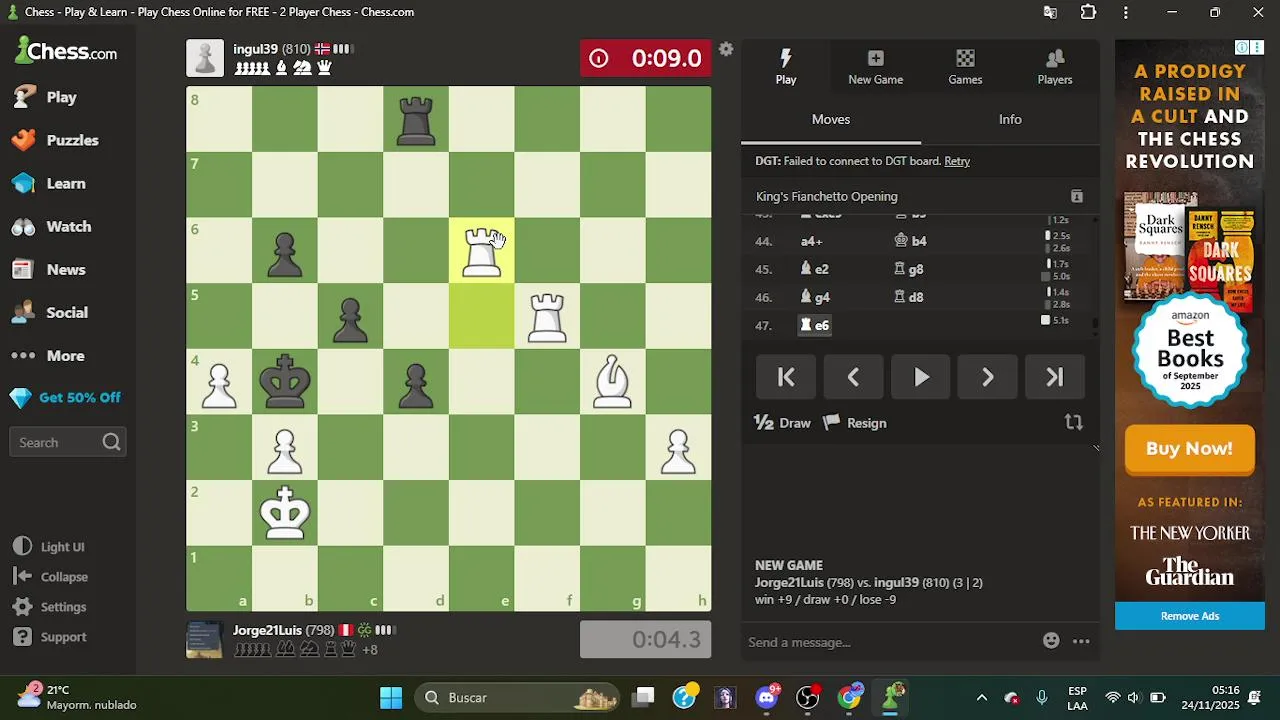
Task: Open ingul39's profile name
Action: click(255, 49)
